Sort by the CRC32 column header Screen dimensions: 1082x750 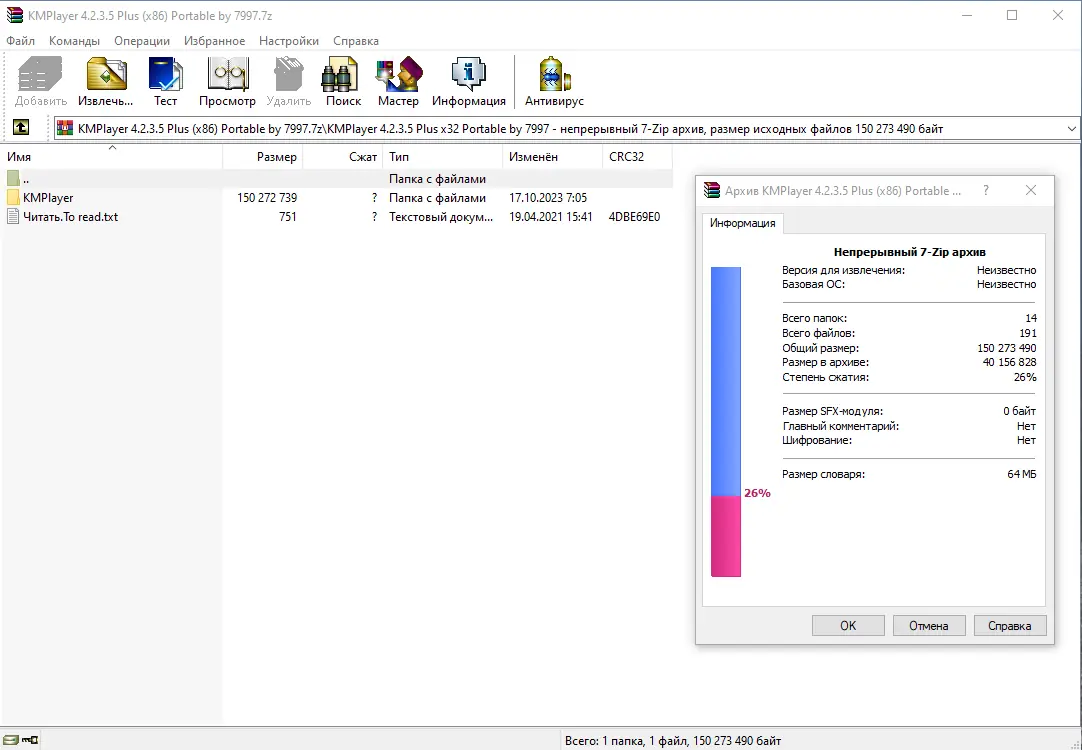coord(637,157)
